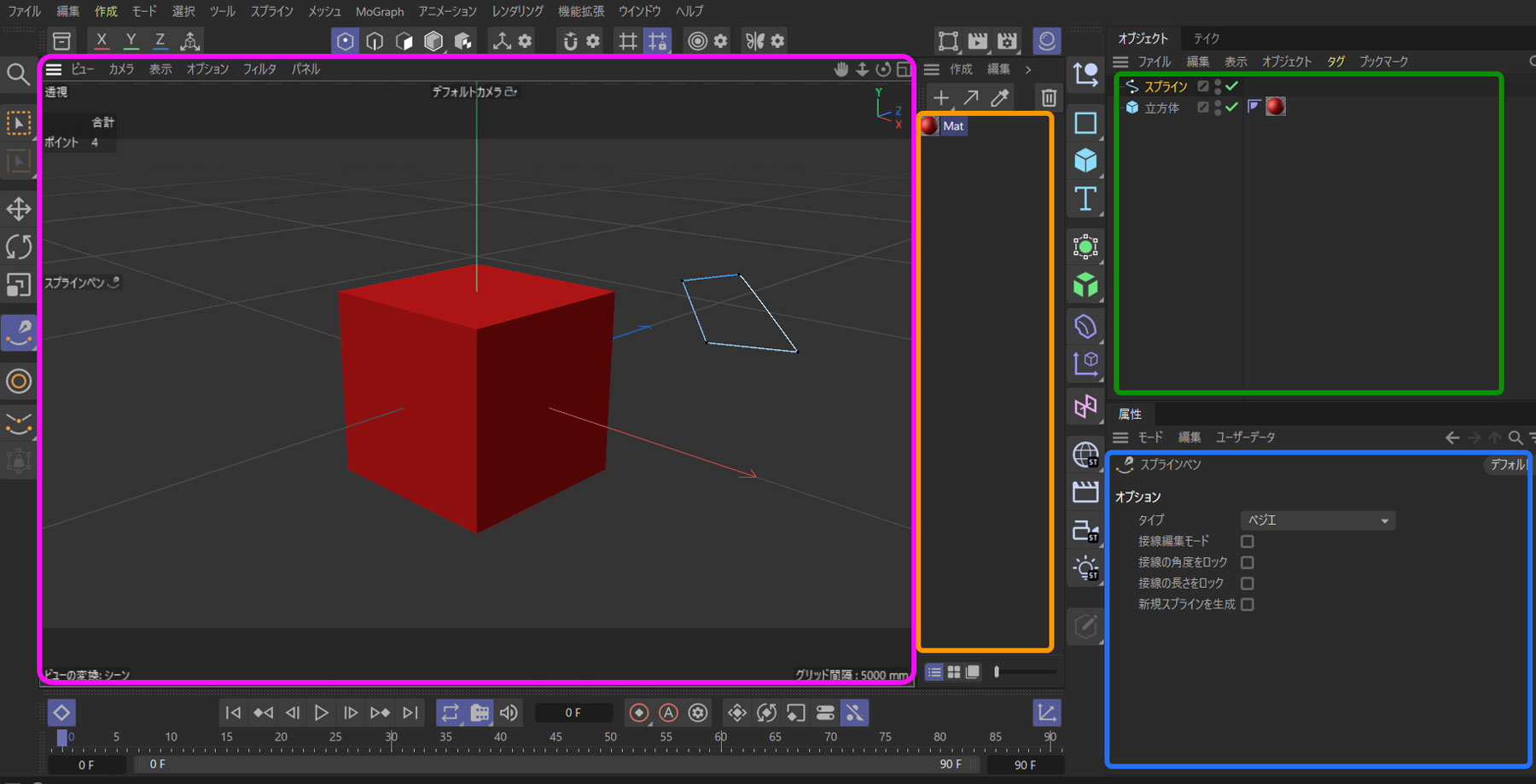Click the red material tag on 立方体

(1276, 107)
